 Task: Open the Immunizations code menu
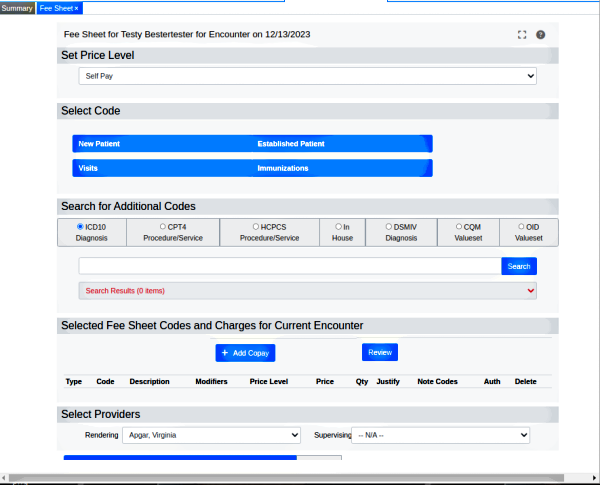pyautogui.click(x=340, y=168)
